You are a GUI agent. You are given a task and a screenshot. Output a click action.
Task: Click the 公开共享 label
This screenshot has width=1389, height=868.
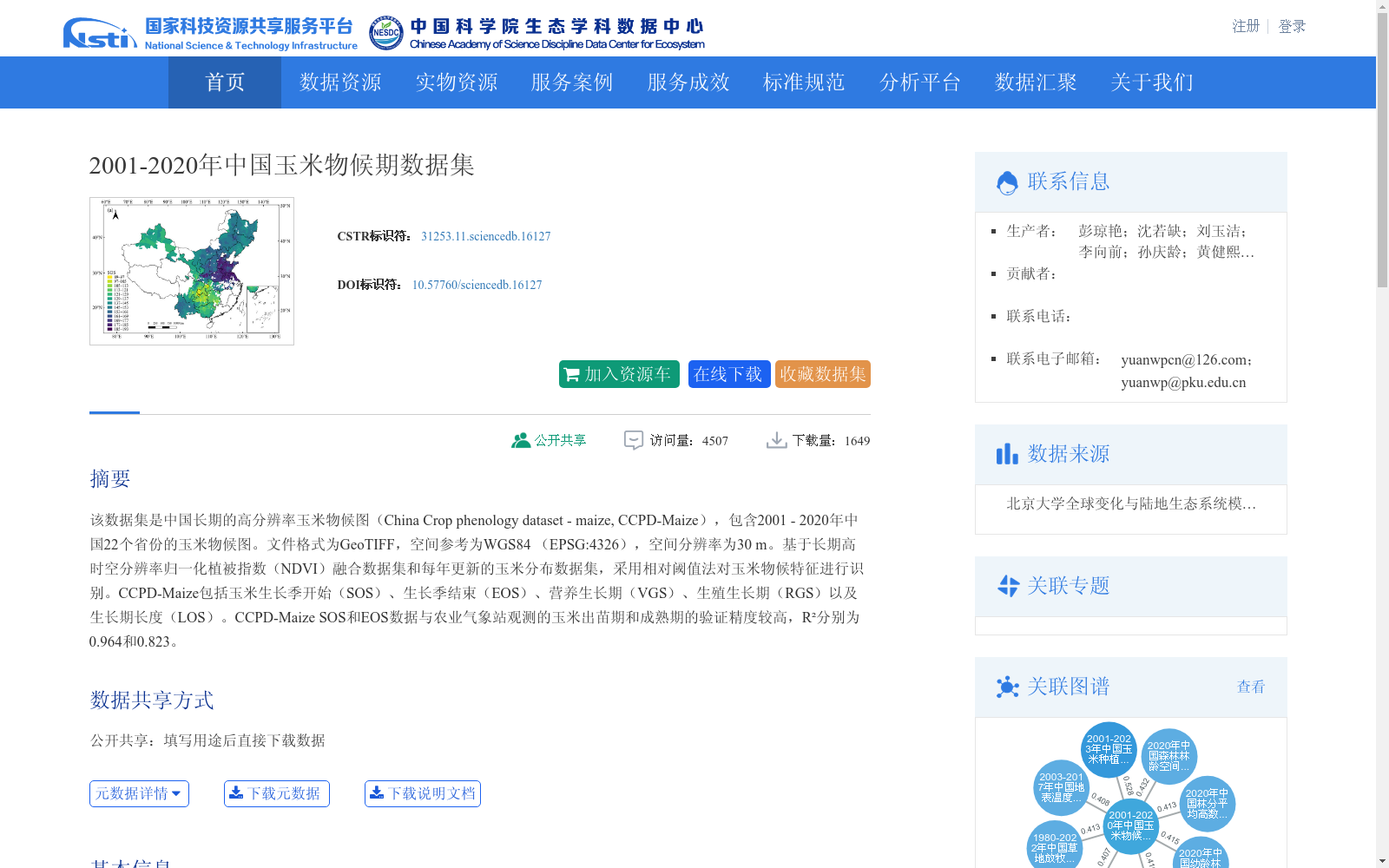[560, 440]
